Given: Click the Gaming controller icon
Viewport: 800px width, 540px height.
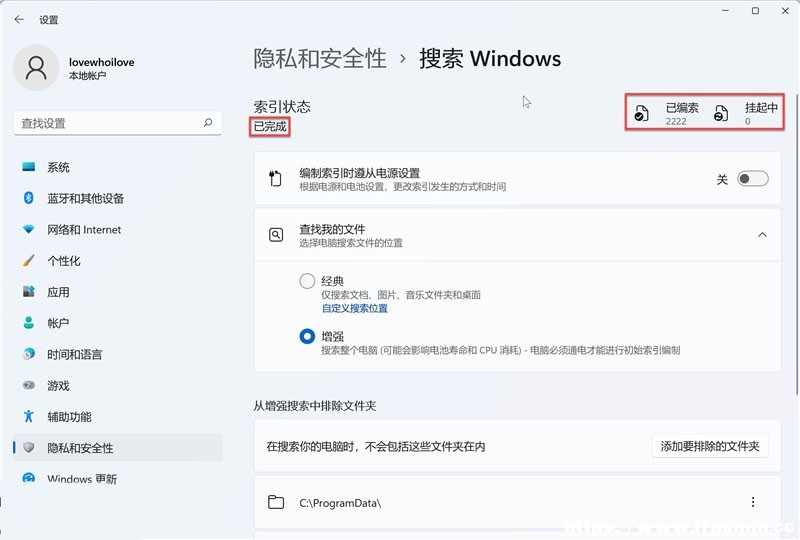Looking at the screenshot, I should (29, 385).
